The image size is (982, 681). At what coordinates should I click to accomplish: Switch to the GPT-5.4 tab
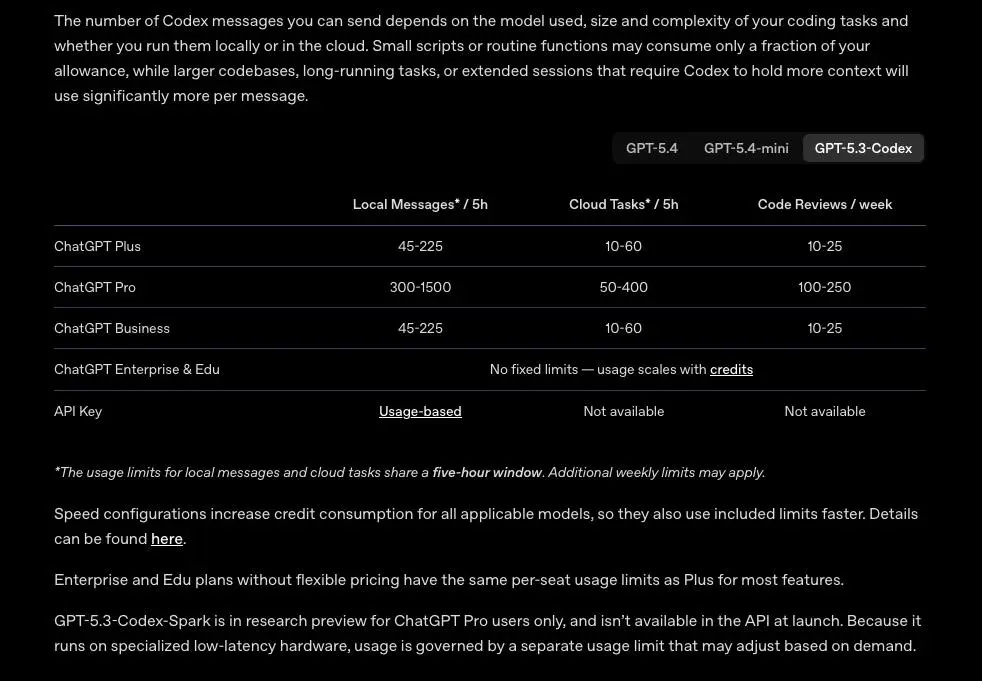click(x=651, y=147)
